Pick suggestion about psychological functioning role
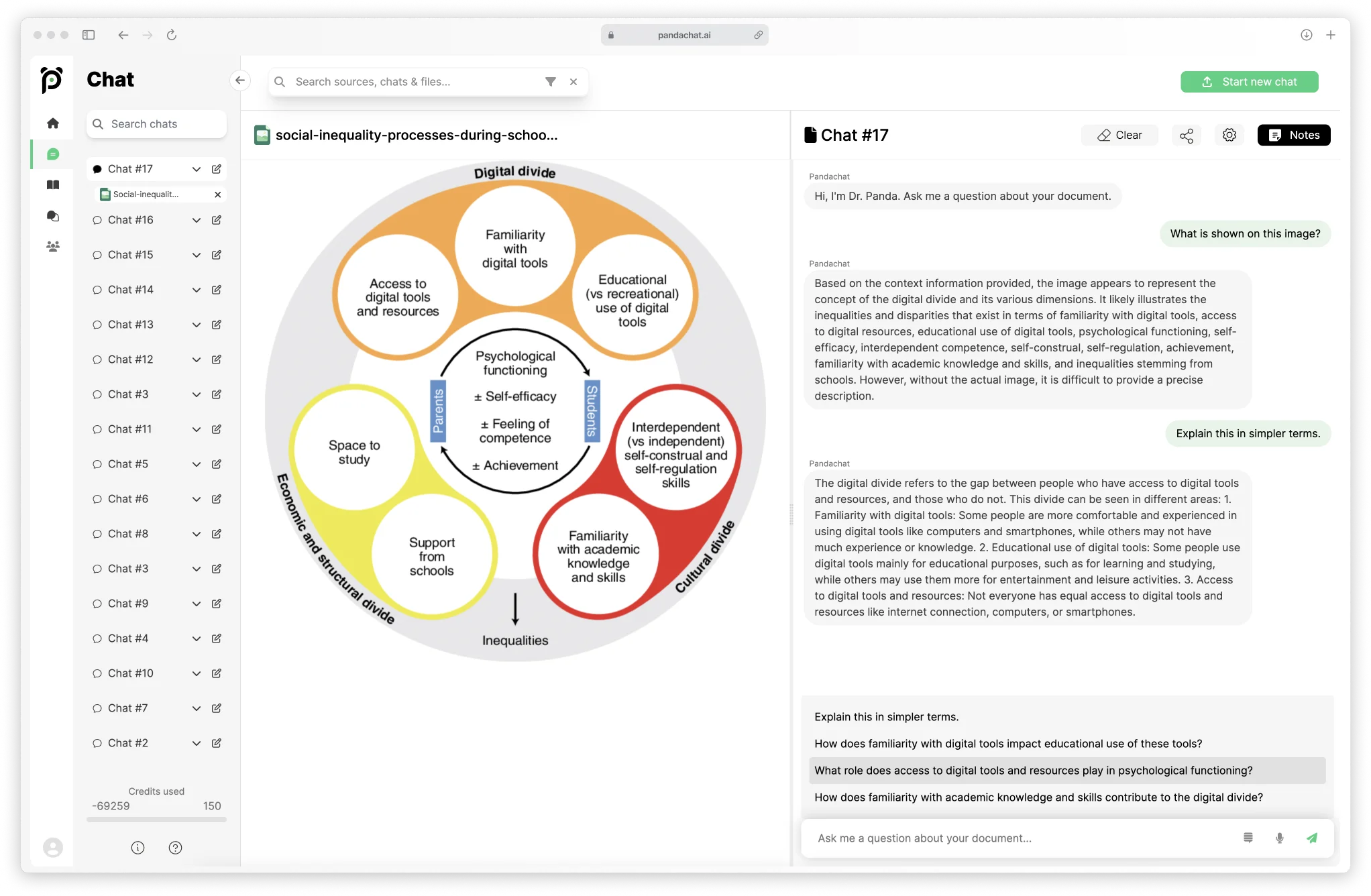1371x896 pixels. [1066, 771]
